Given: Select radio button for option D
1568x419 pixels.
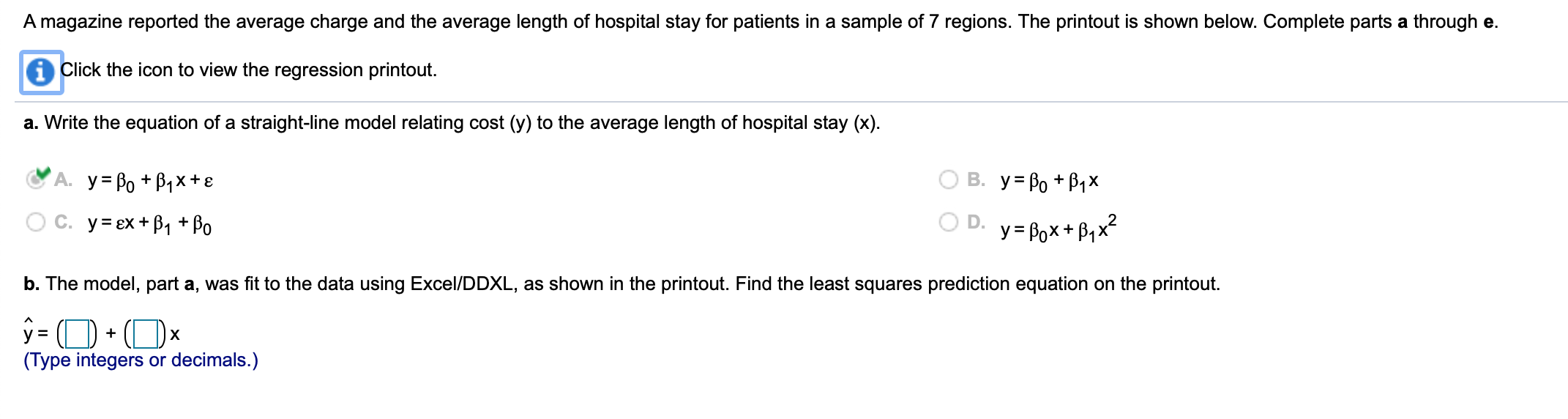Looking at the screenshot, I should tap(949, 222).
